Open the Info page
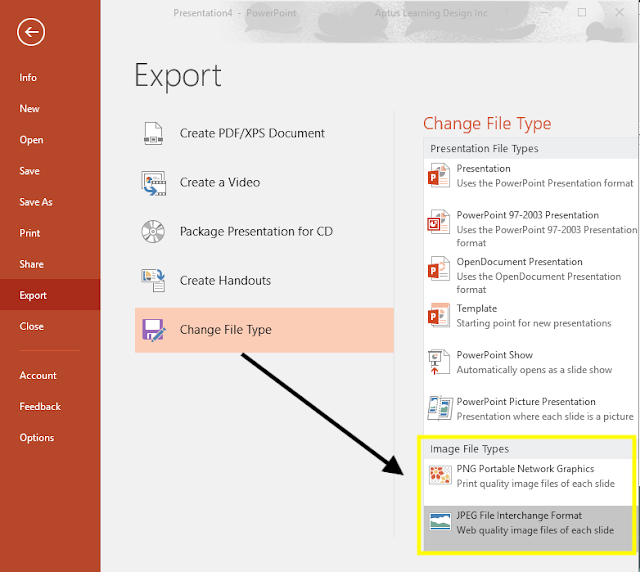The height and width of the screenshot is (572, 640). [x=28, y=77]
